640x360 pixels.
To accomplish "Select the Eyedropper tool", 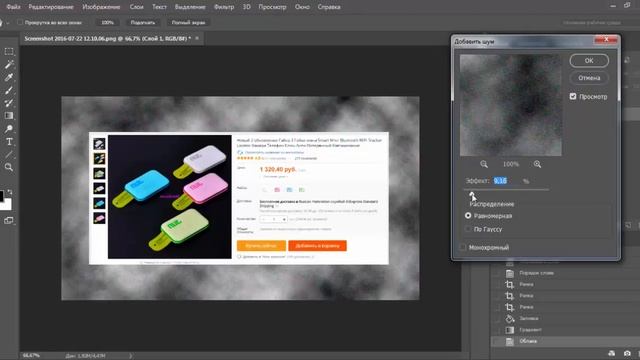I will (x=9, y=78).
